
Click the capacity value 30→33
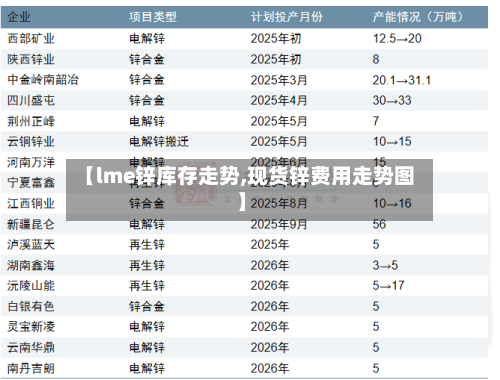[x=392, y=101]
